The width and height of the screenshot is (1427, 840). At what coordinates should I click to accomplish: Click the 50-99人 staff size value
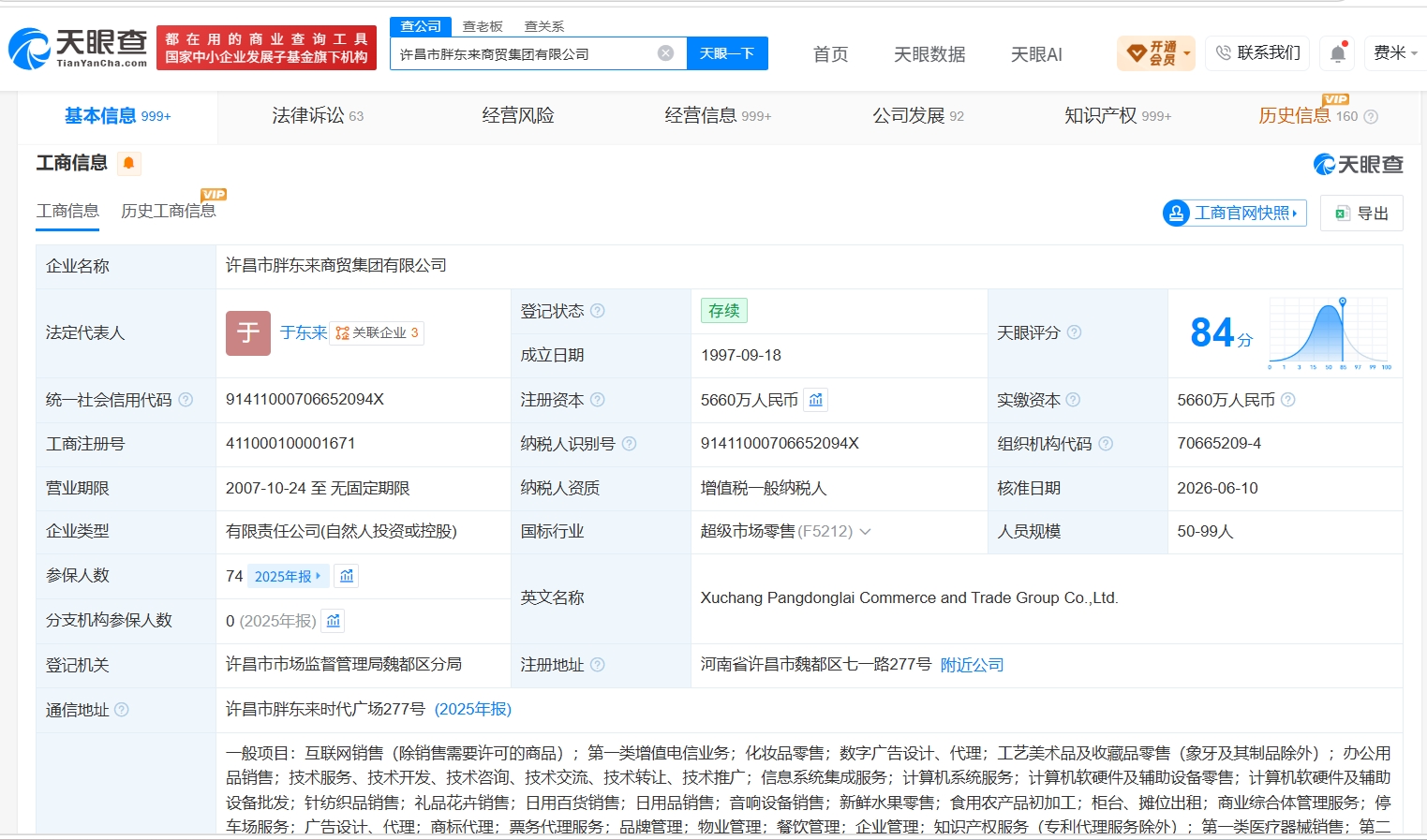(1205, 532)
